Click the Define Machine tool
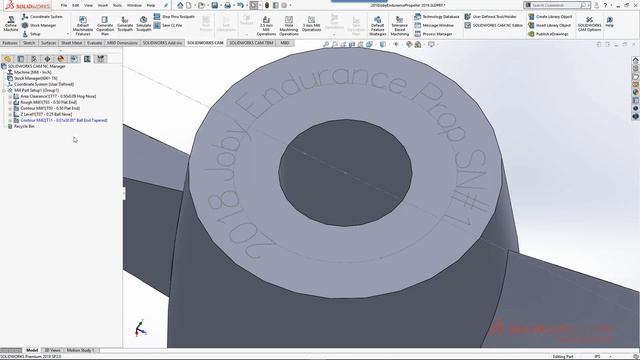Viewport: 640px width, 360px height. tap(11, 24)
